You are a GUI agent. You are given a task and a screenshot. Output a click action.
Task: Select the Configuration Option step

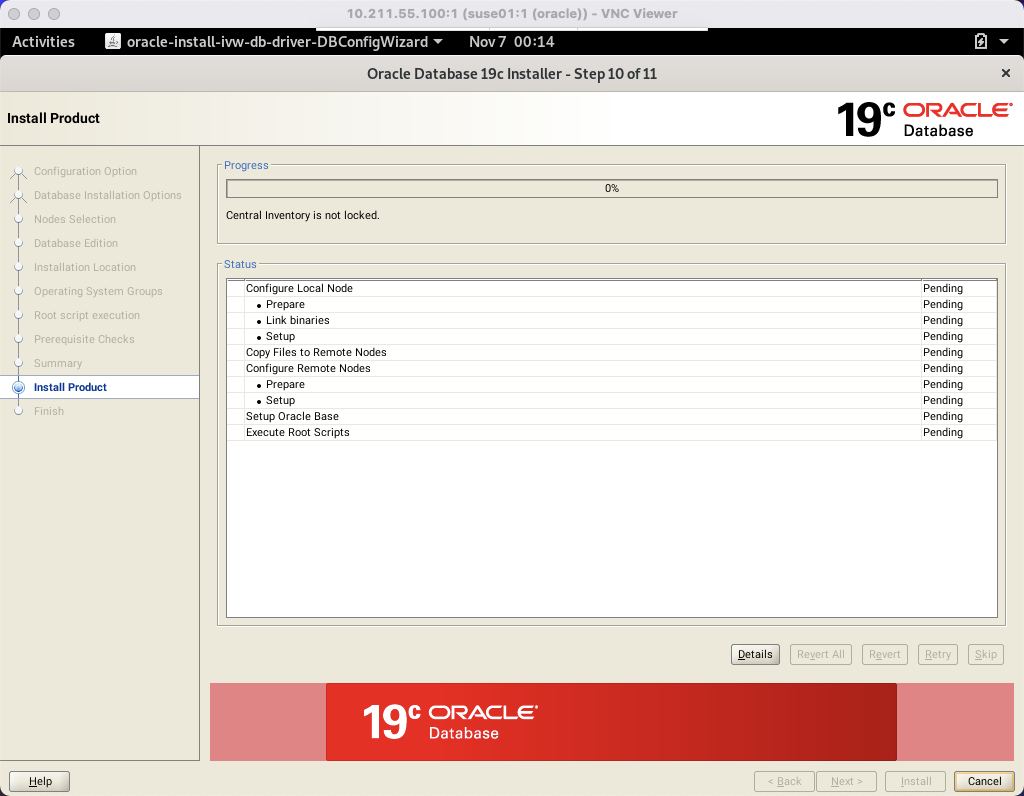(85, 171)
